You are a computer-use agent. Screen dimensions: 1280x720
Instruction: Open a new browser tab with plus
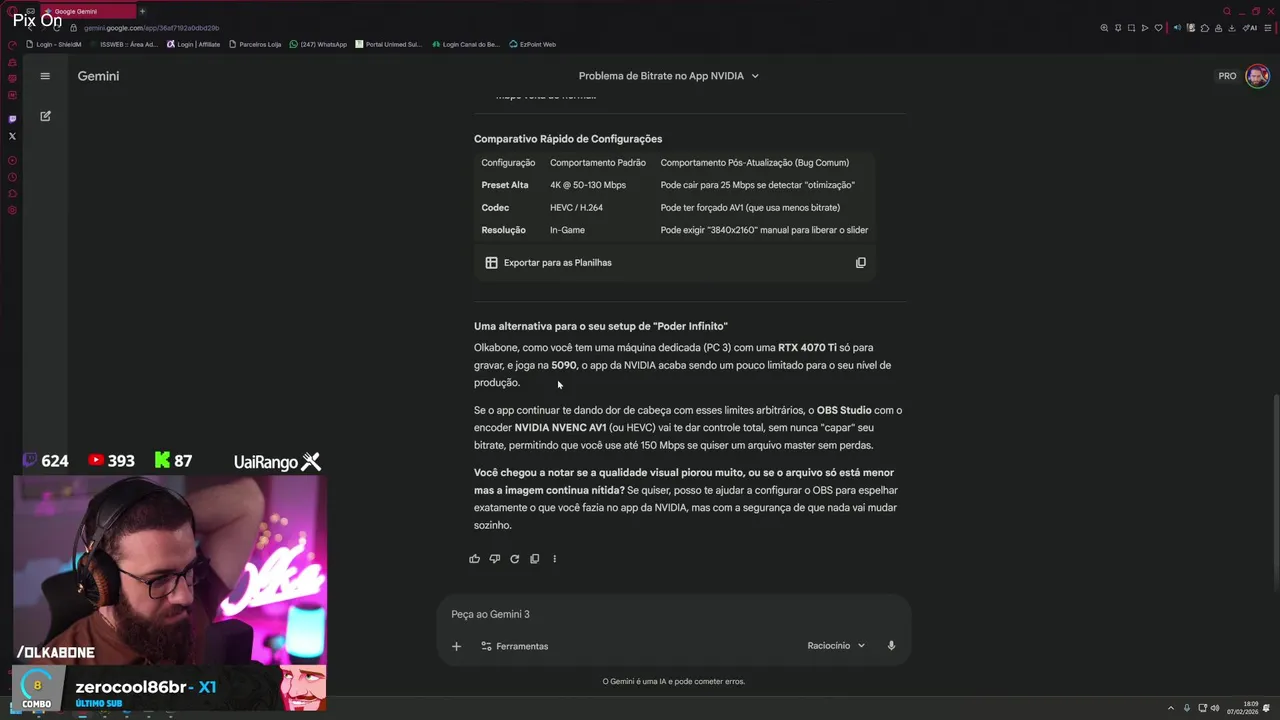click(142, 11)
